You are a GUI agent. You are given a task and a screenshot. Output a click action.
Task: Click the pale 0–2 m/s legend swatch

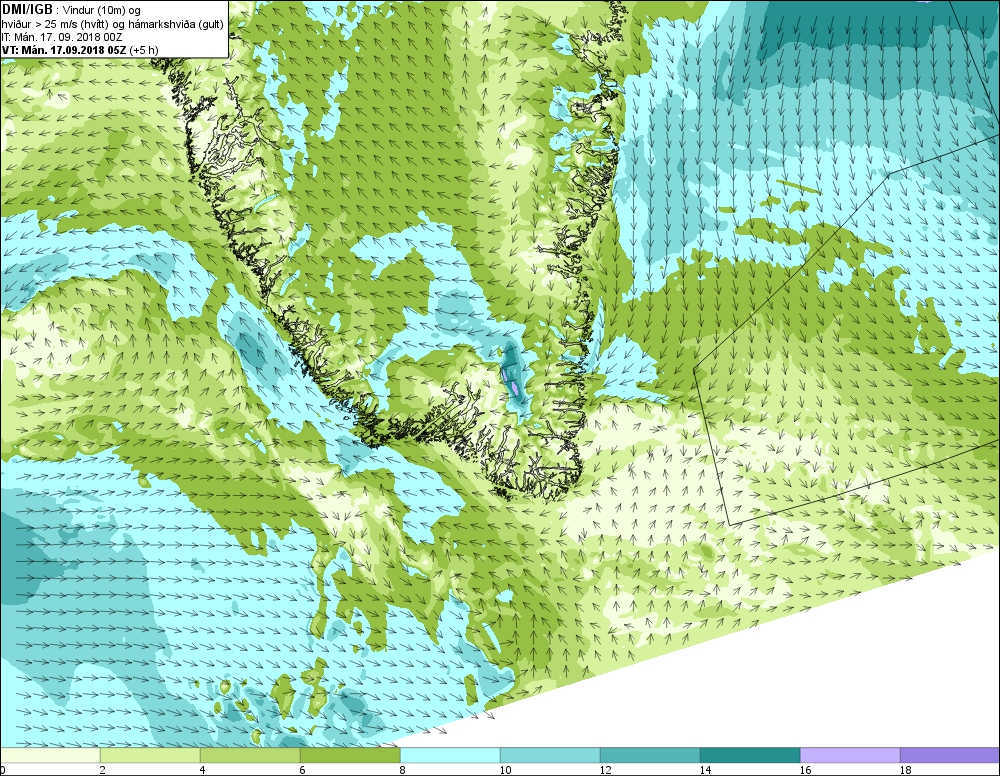pos(50,755)
